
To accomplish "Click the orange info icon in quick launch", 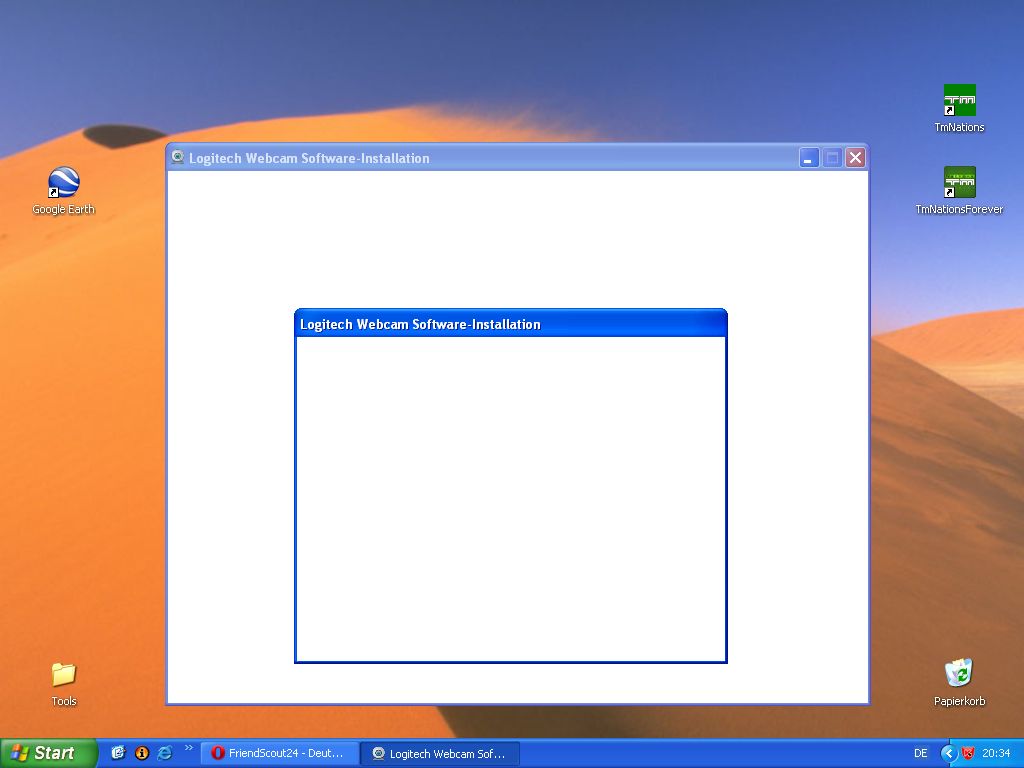I will pos(142,753).
